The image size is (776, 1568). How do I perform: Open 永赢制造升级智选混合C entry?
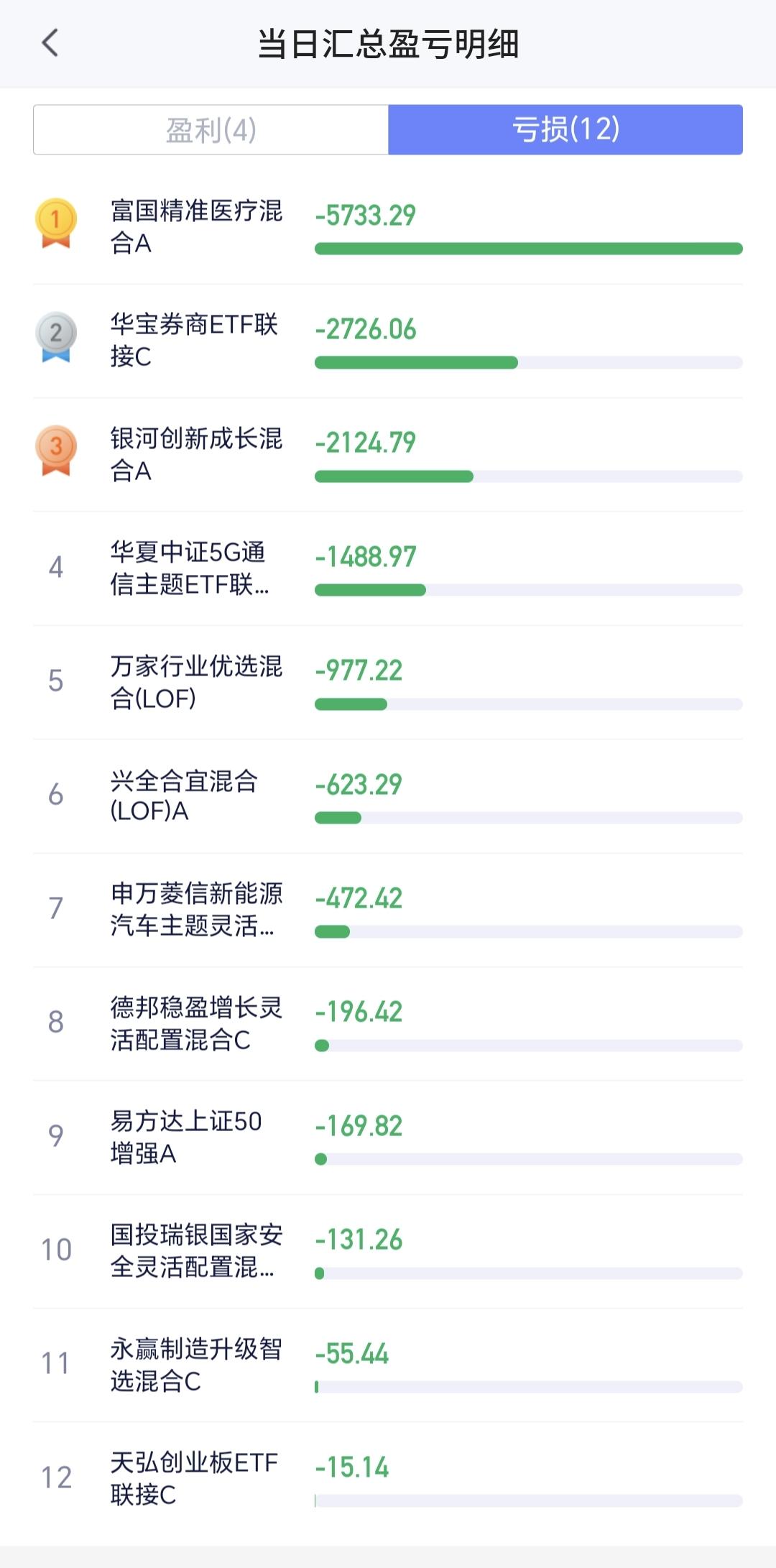click(x=388, y=1365)
